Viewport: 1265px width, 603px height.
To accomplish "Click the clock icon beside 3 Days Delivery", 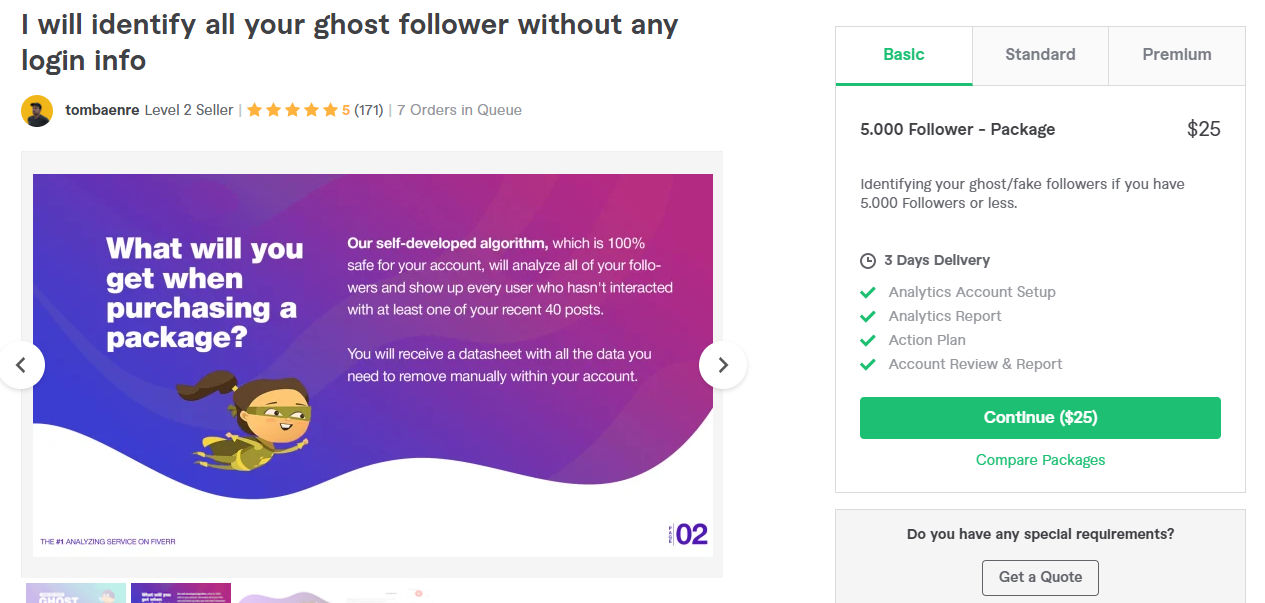I will point(868,261).
